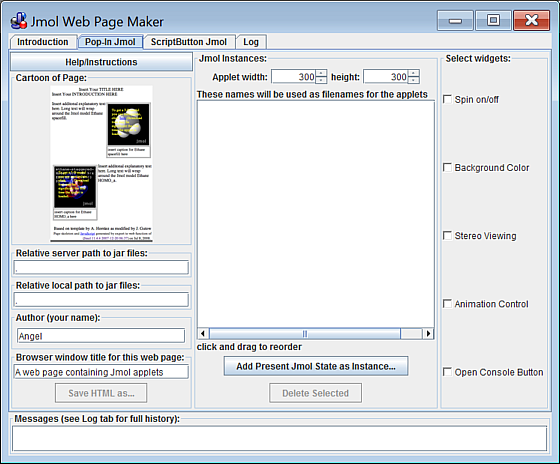The width and height of the screenshot is (560, 464).
Task: Focus the relative local path field
Action: point(101,299)
